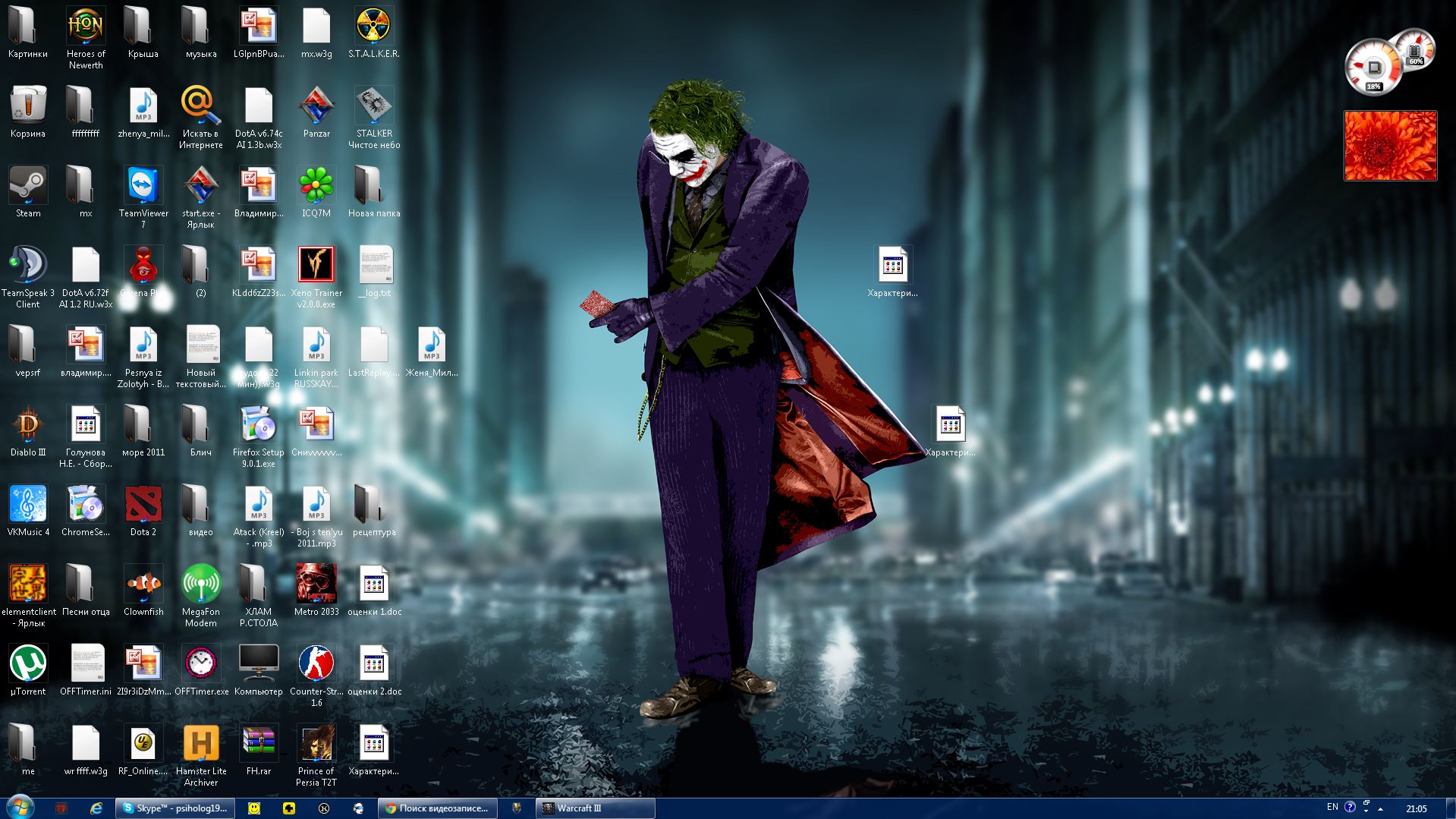This screenshot has width=1456, height=819.
Task: Change the EN input language
Action: 1332,808
